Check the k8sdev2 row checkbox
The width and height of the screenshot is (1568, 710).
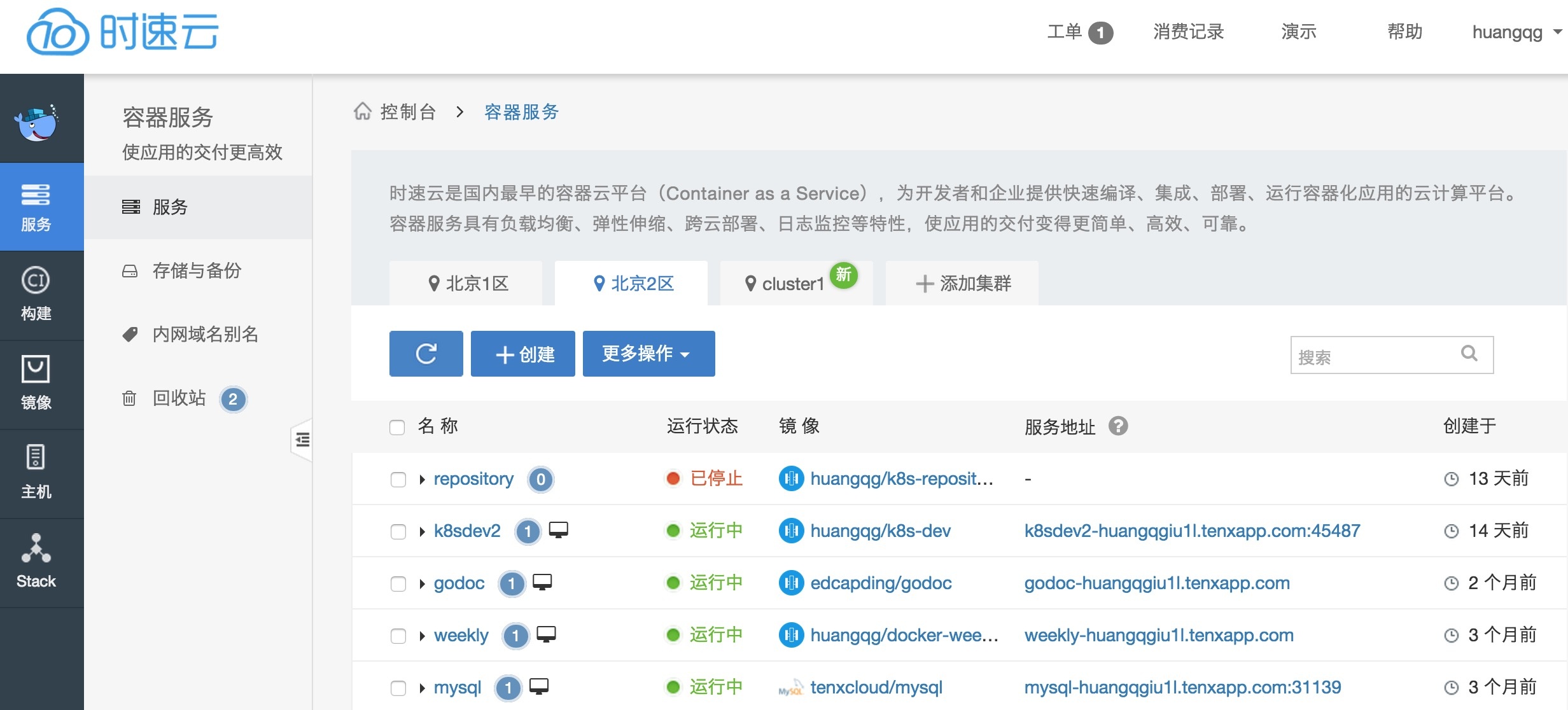398,531
